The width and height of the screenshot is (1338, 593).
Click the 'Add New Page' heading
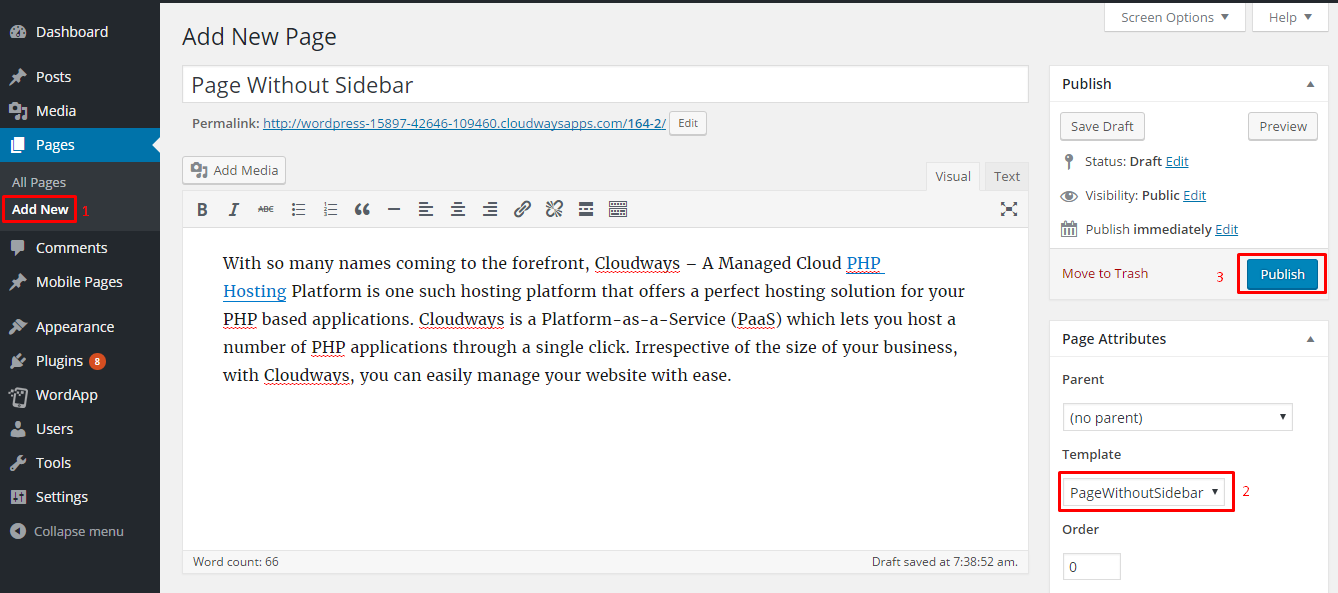pyautogui.click(x=259, y=37)
